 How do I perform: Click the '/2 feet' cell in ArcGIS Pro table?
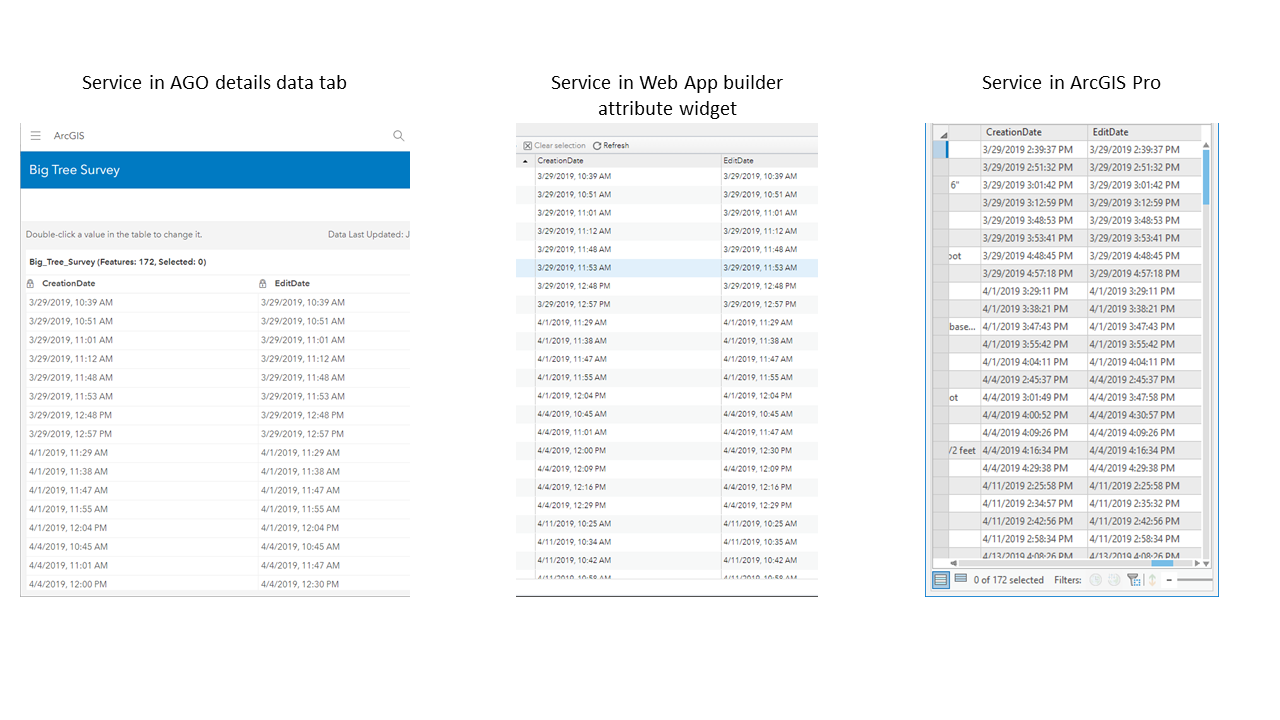coord(963,451)
